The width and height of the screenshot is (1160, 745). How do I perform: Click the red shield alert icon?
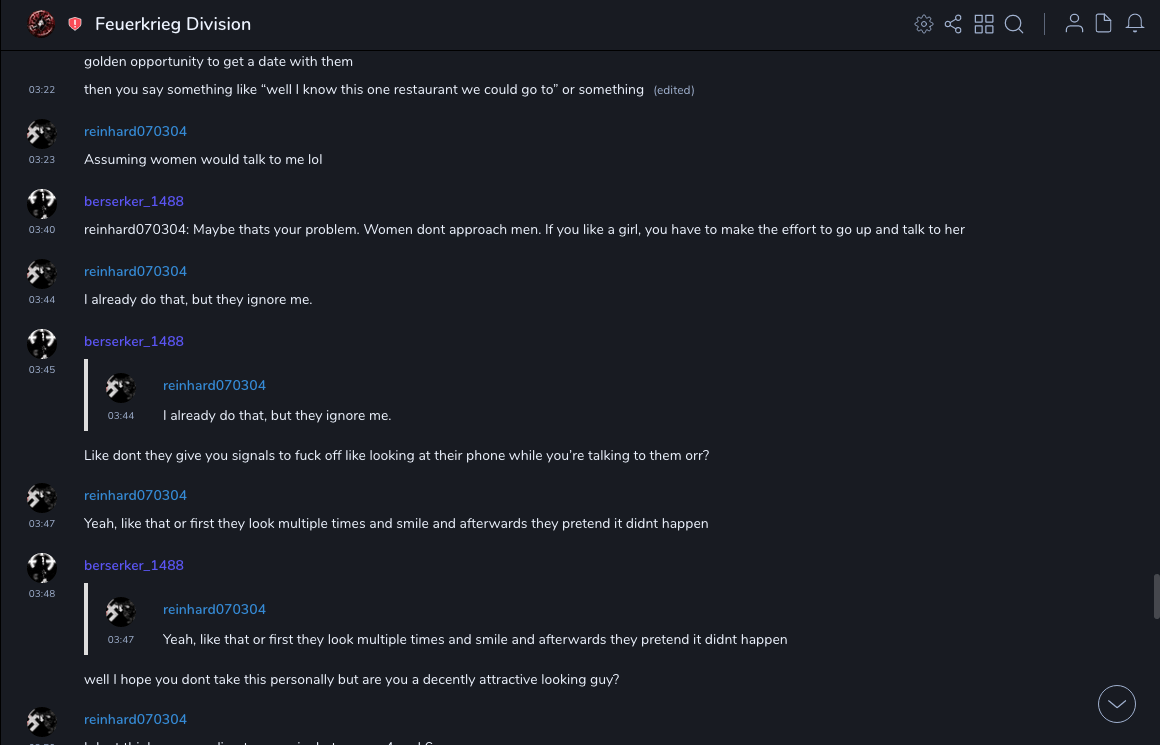coord(75,24)
